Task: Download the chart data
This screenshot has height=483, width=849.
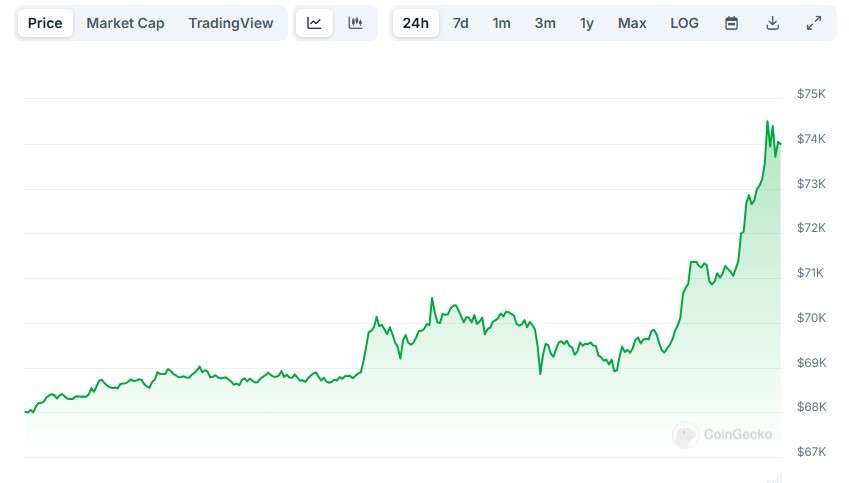Action: point(772,23)
